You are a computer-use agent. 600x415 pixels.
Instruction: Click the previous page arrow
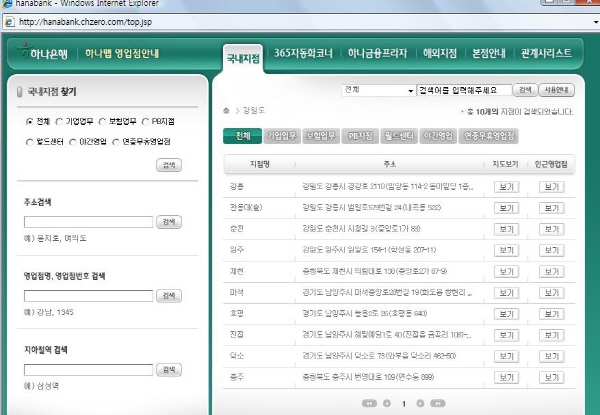pos(387,404)
